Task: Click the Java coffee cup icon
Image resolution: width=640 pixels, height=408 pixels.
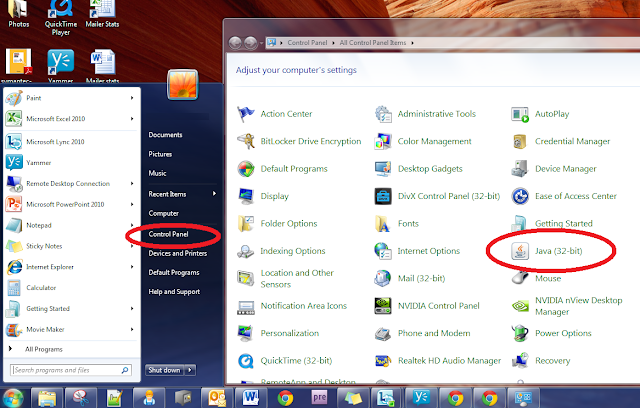Action: (520, 251)
